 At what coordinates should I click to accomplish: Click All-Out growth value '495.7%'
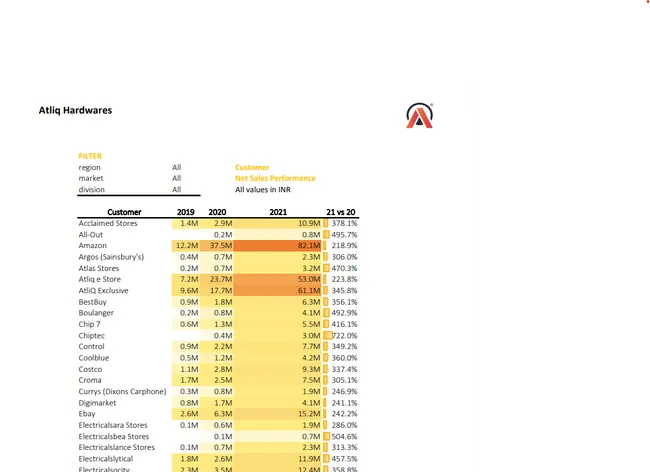(344, 235)
